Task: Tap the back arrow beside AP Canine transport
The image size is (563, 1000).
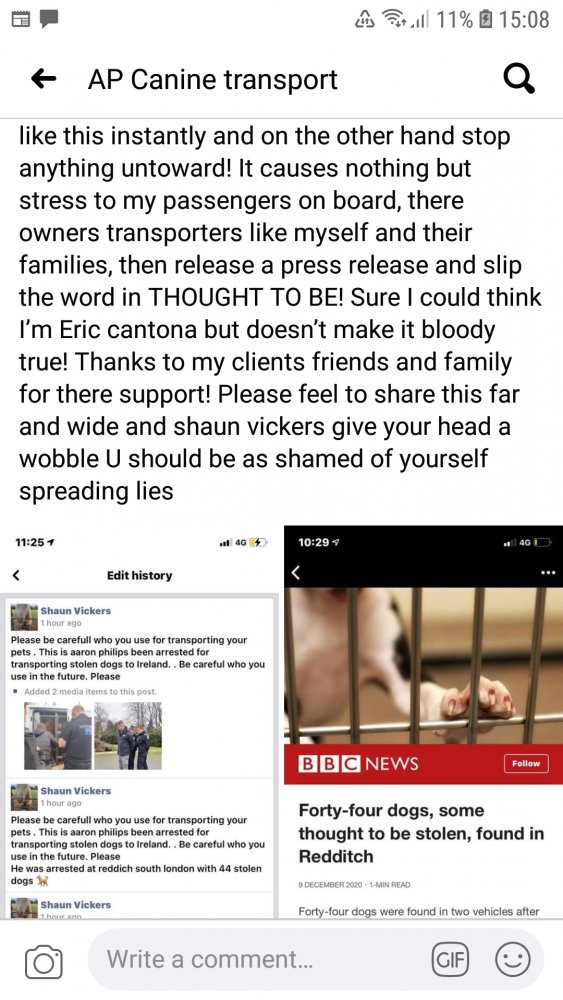Action: click(43, 79)
